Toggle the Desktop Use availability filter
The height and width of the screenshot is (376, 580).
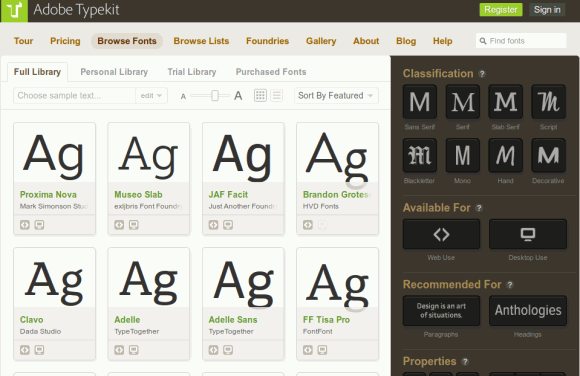528,234
